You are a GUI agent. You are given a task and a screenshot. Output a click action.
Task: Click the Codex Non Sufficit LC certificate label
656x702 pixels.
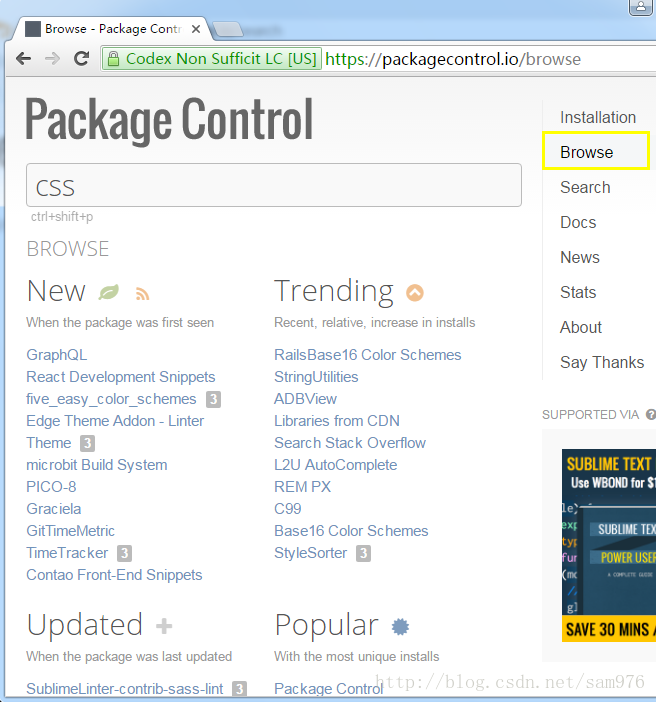tap(221, 59)
